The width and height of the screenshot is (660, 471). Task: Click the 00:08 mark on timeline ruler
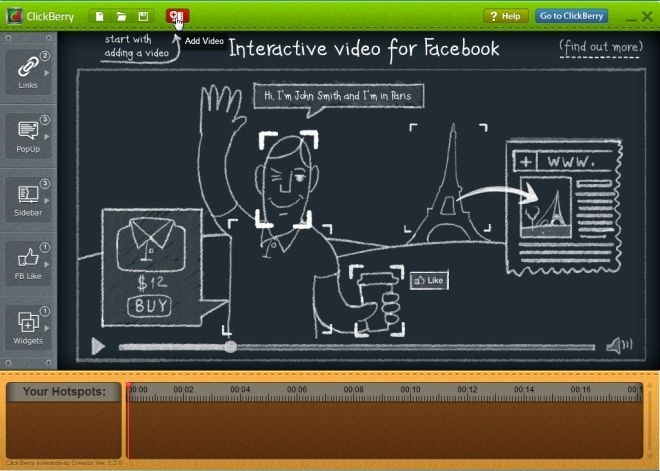pos(354,390)
